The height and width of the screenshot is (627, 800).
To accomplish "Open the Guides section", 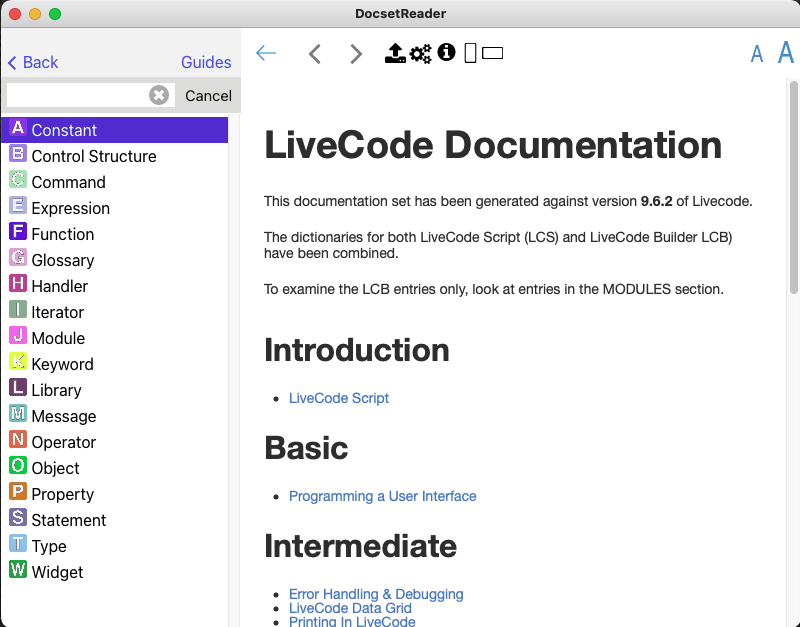I will (x=206, y=62).
